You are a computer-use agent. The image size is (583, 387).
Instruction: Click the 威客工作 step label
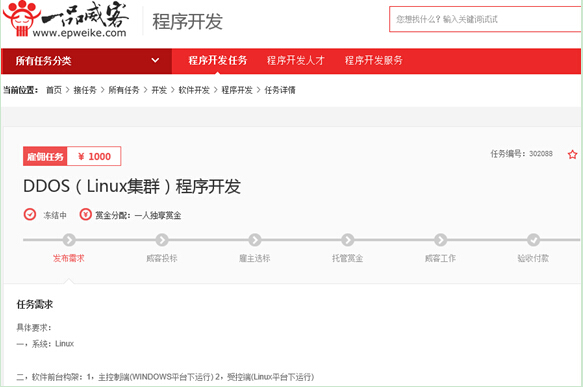[441, 258]
